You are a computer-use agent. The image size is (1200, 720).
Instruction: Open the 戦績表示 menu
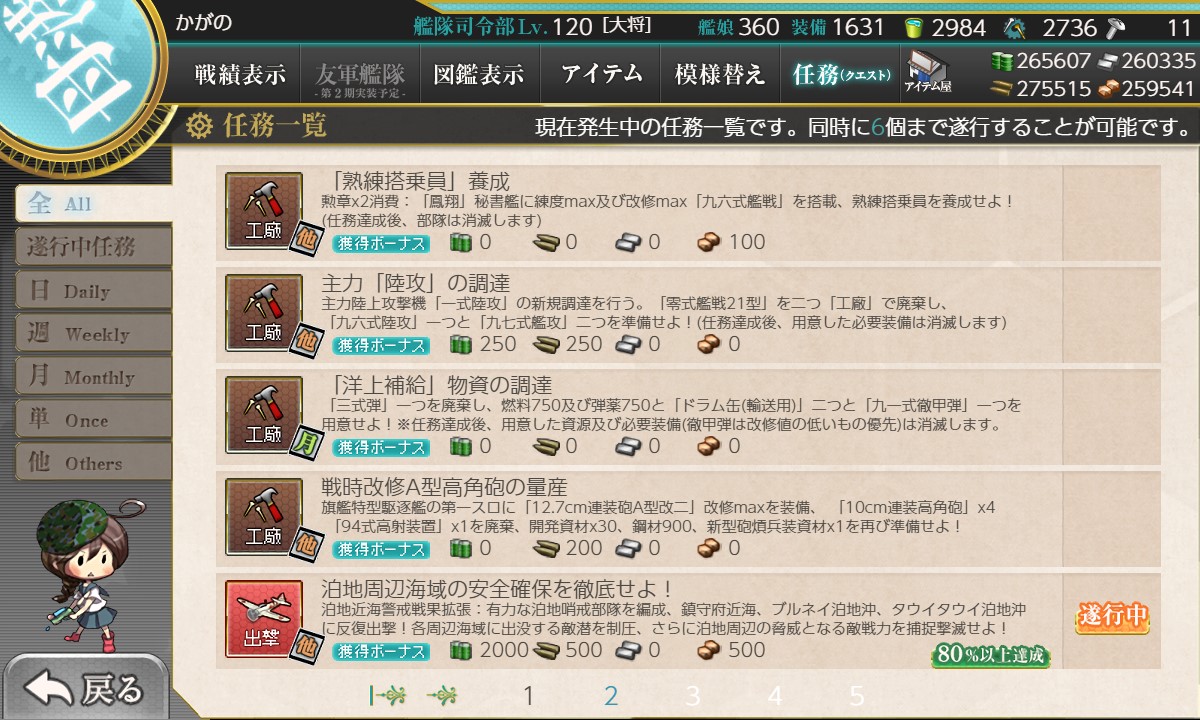[240, 74]
